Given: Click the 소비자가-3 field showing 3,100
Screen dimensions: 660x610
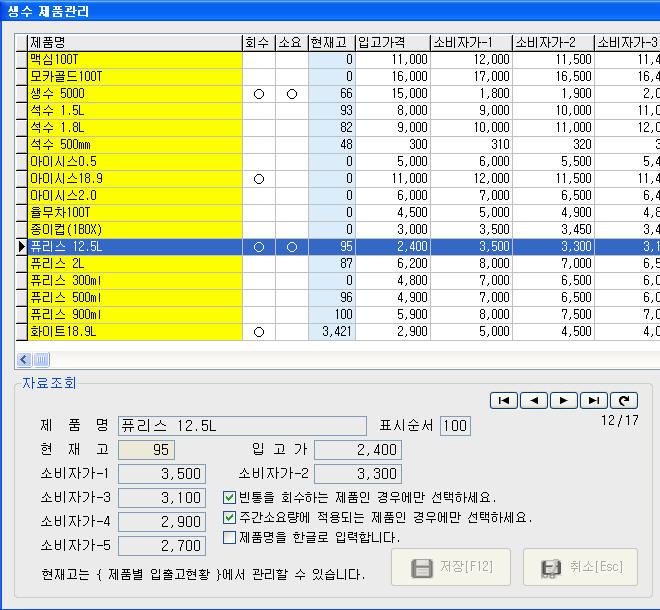Looking at the screenshot, I should coord(162,498).
